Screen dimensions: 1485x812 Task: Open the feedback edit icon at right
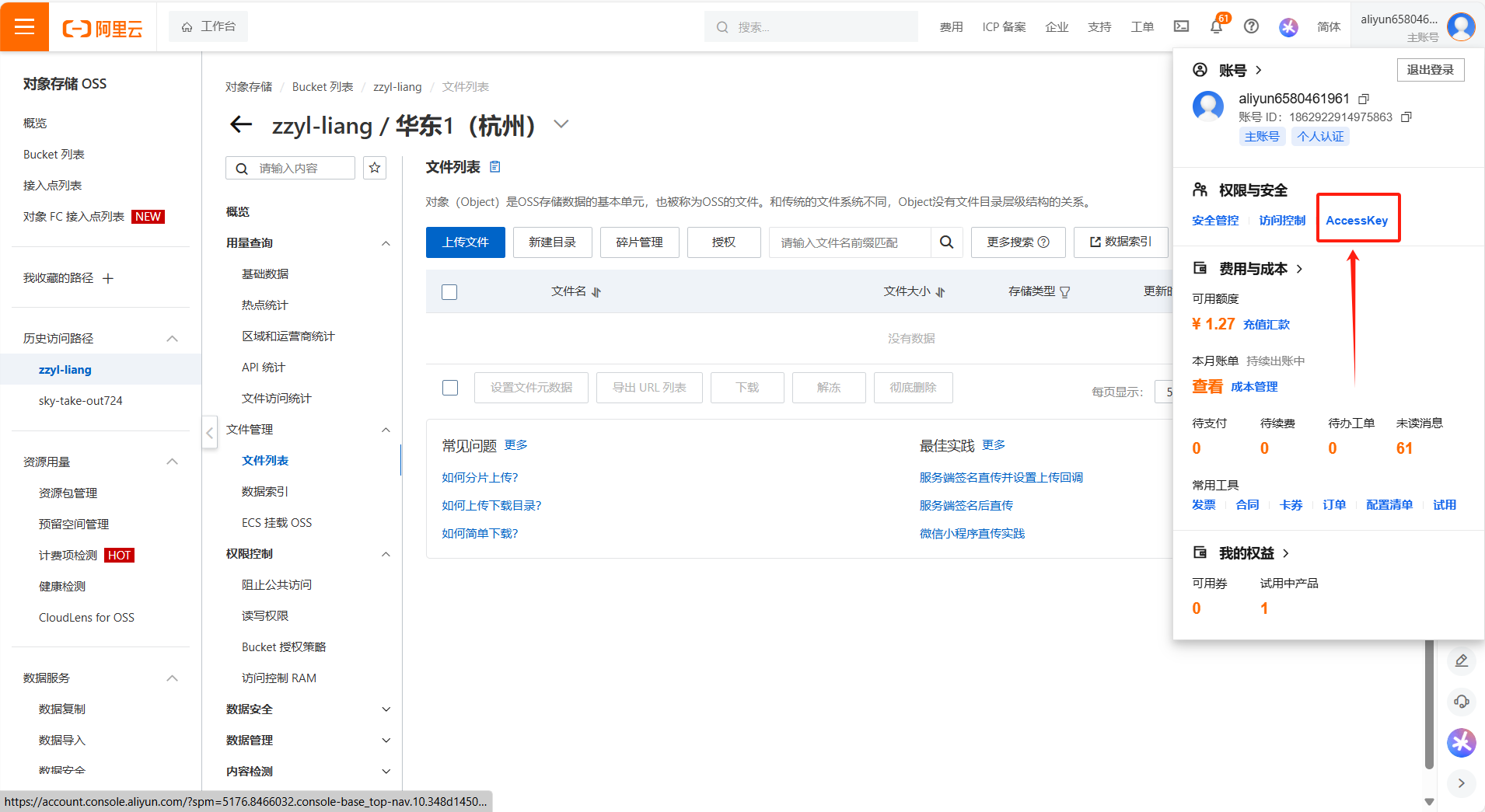coord(1462,660)
